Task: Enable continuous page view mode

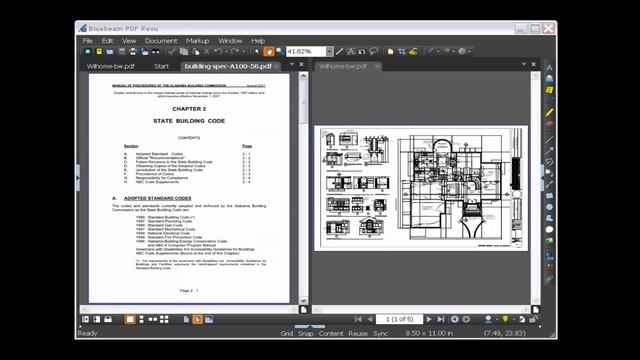Action: coord(141,320)
